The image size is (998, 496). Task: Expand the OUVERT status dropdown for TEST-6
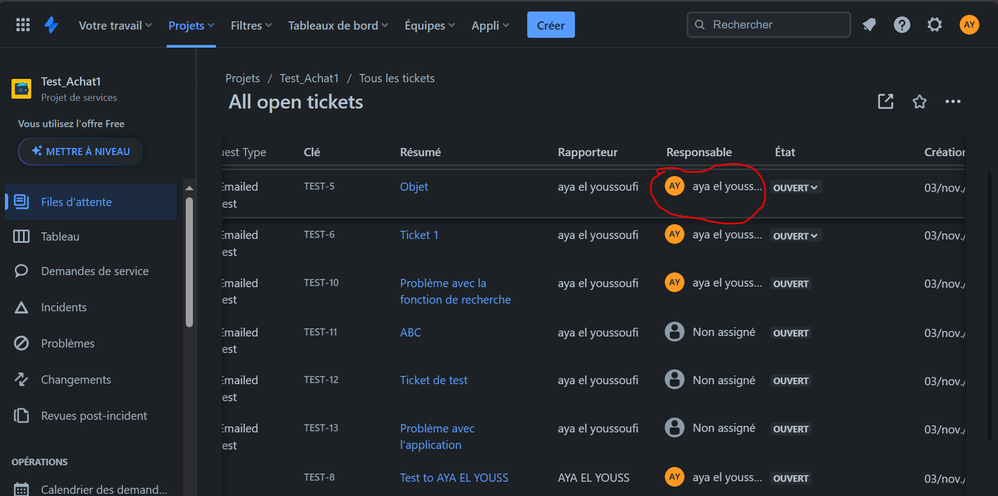pos(796,236)
